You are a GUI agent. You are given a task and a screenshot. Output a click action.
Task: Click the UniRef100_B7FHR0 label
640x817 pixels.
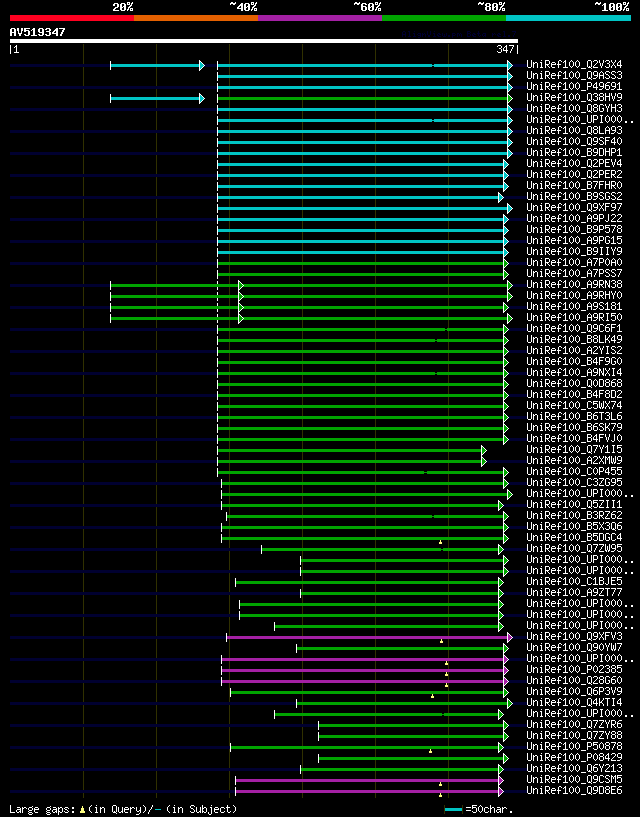(574, 185)
